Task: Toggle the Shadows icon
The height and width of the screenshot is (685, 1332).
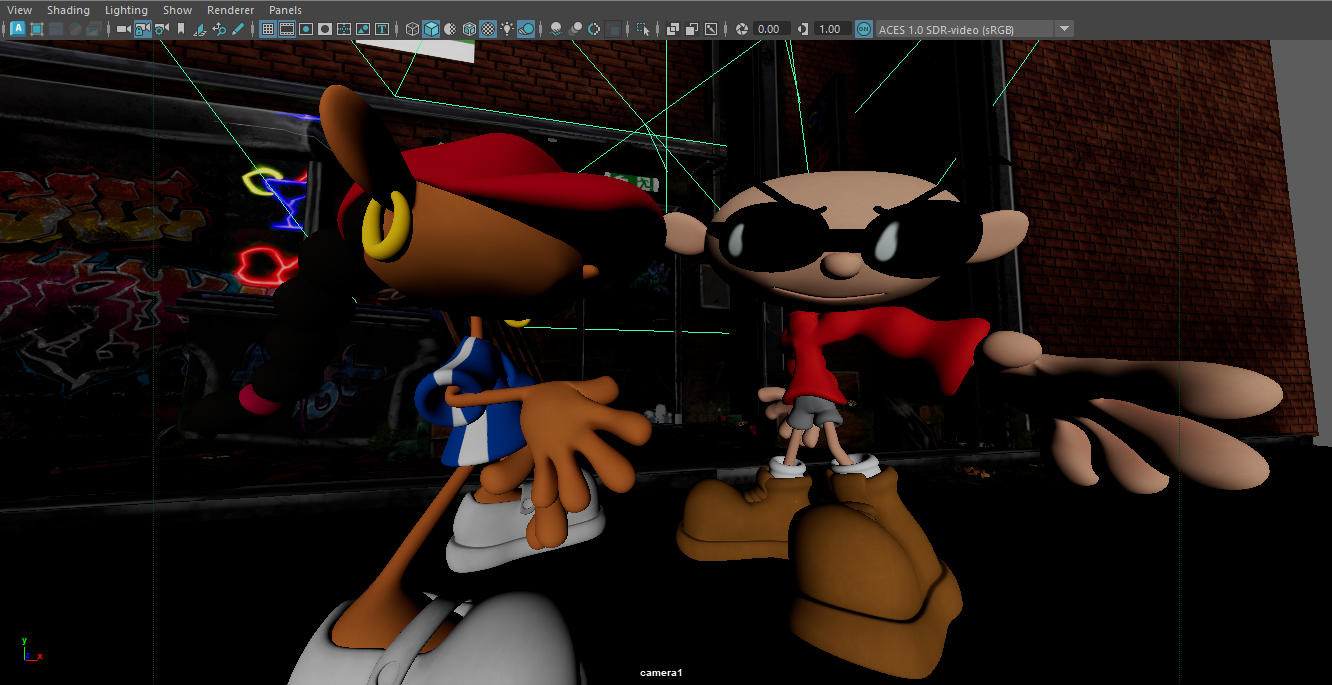Action: point(526,29)
